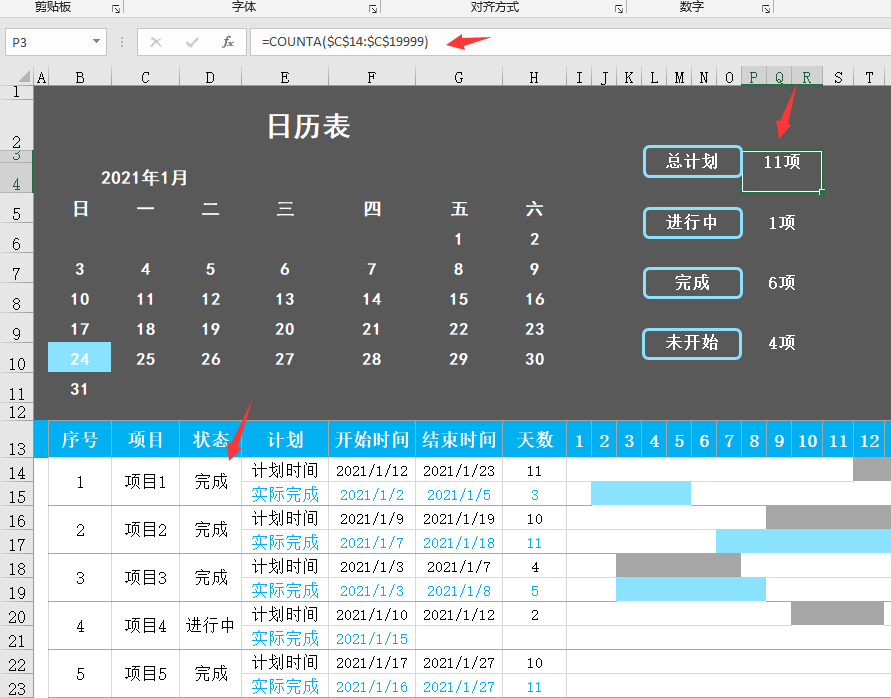Viewport: 891px width, 698px height.
Task: Click Gantt day header 10
Action: [x=807, y=441]
